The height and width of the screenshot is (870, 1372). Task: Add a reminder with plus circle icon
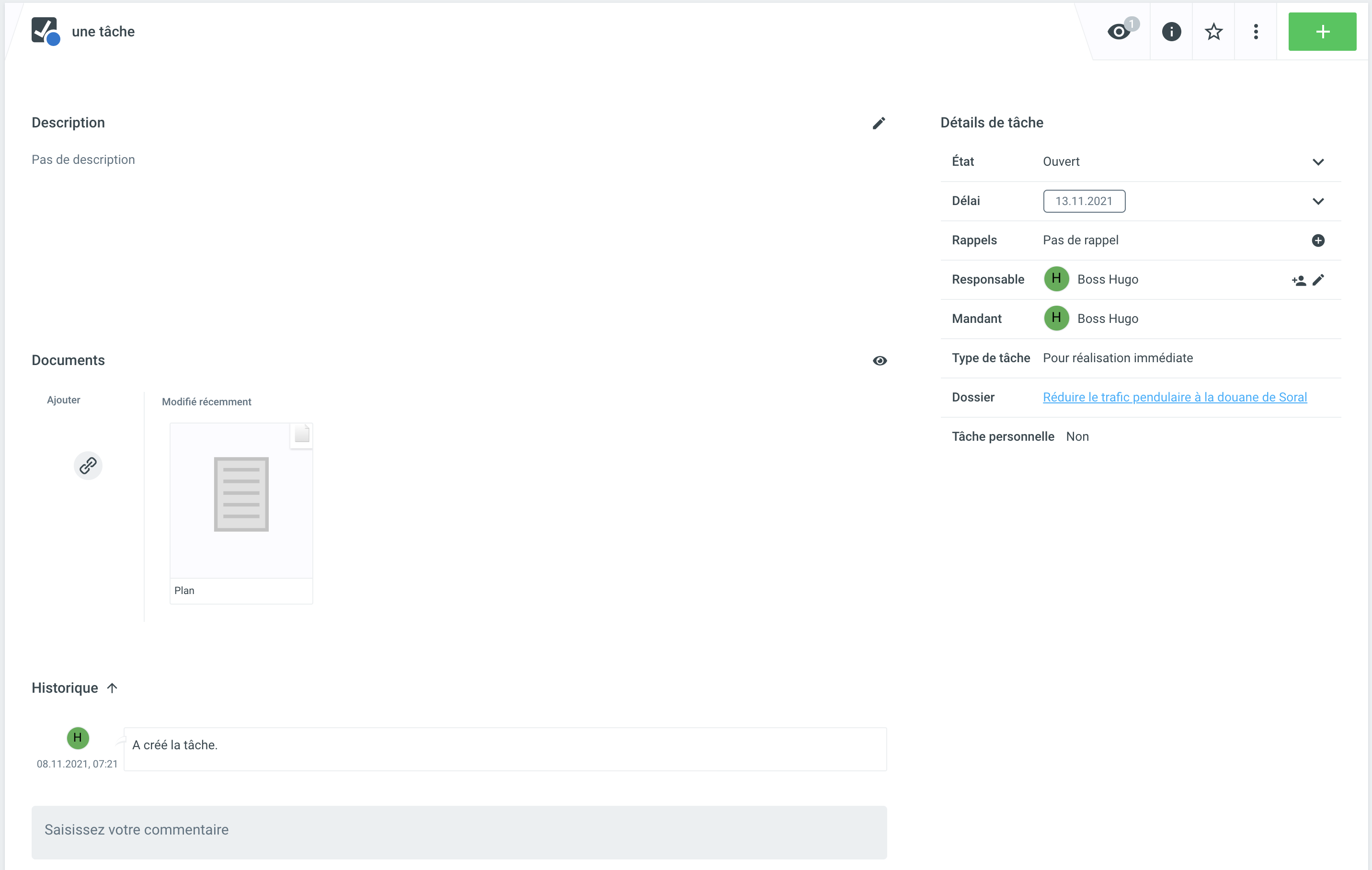[1318, 240]
